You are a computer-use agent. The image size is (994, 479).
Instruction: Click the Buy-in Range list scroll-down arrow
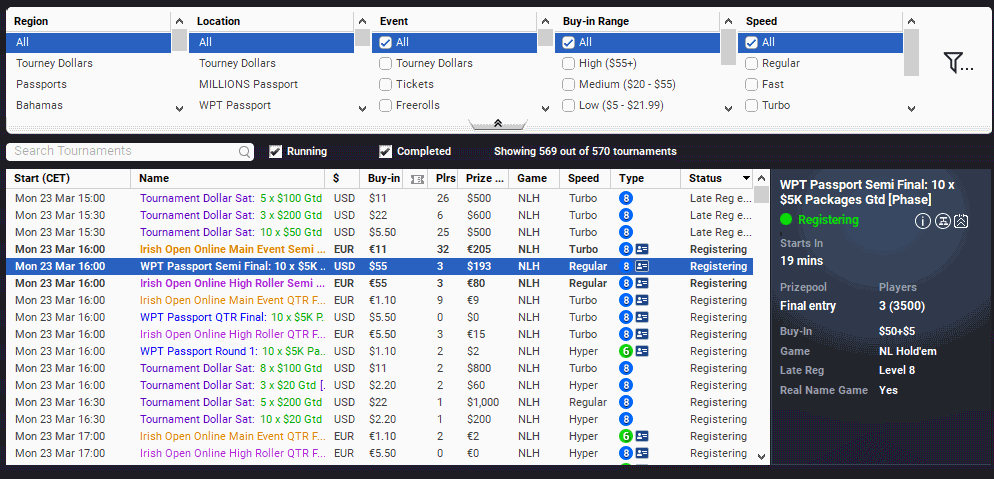[x=728, y=108]
